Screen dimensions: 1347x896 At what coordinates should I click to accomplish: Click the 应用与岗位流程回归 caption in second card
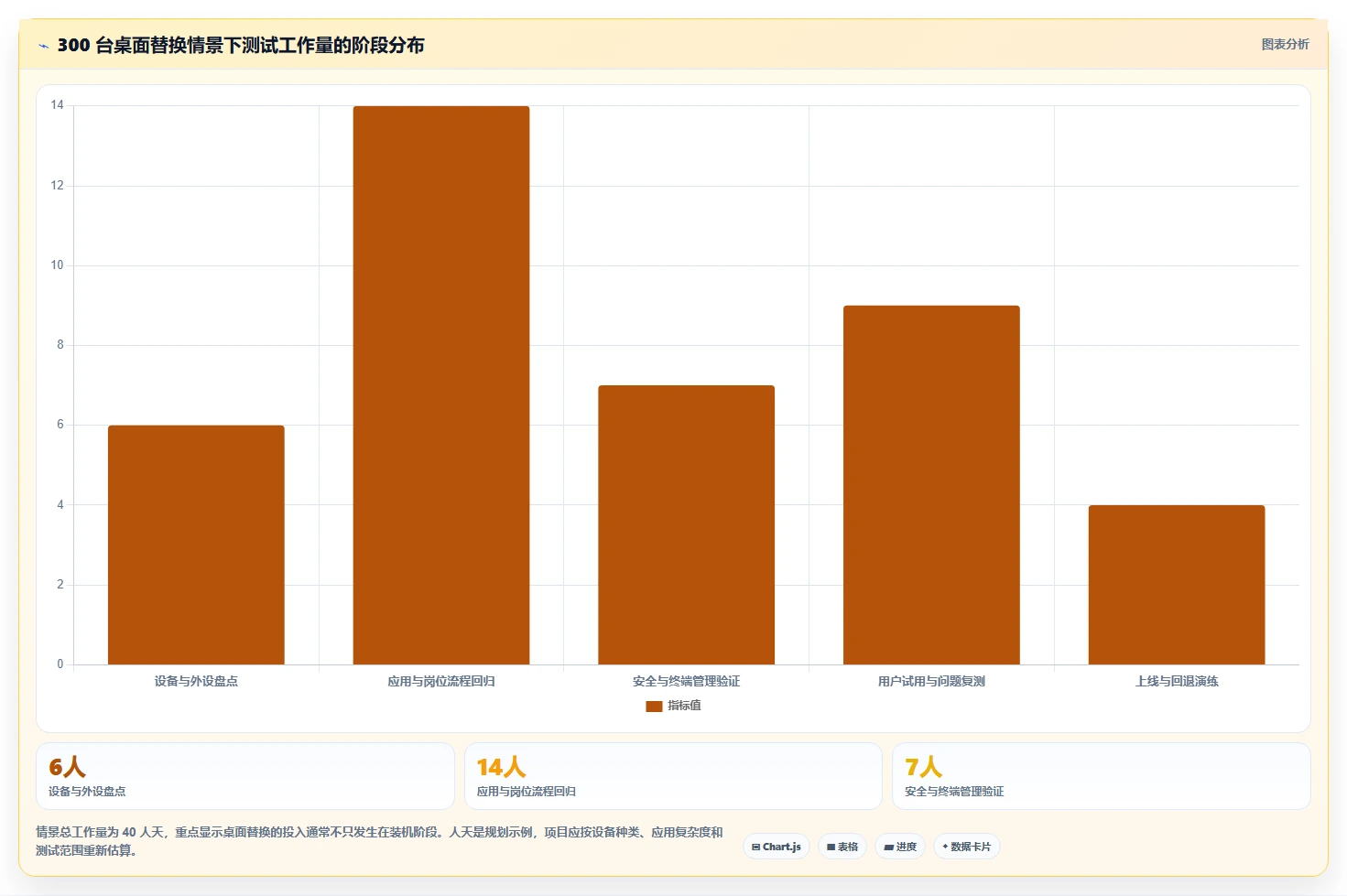pos(527,792)
